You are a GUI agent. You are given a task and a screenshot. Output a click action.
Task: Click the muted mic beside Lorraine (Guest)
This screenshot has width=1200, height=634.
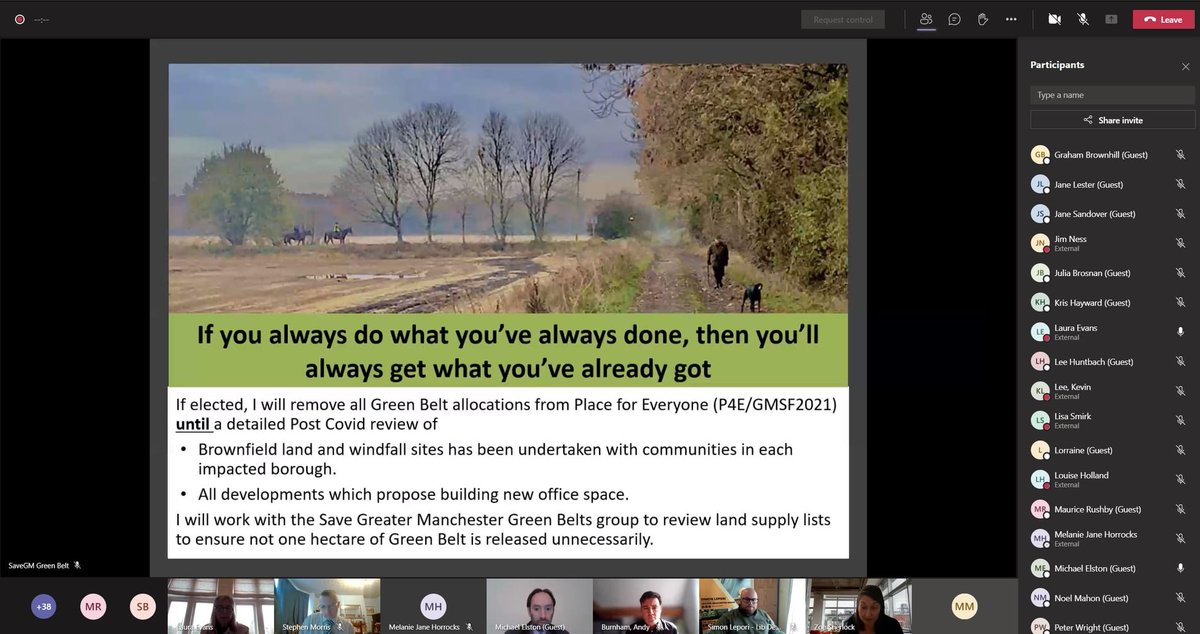(x=1180, y=450)
